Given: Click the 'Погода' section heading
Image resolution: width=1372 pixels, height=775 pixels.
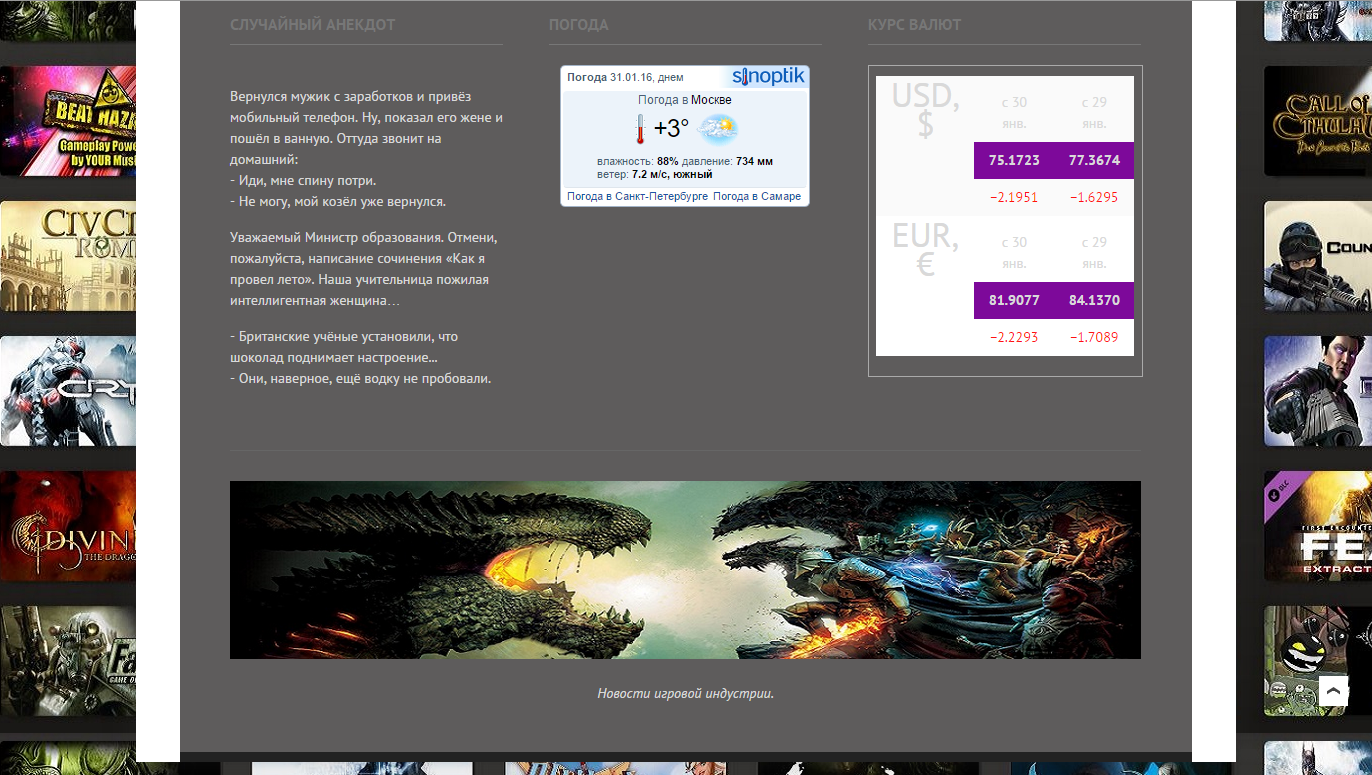Looking at the screenshot, I should click(578, 25).
